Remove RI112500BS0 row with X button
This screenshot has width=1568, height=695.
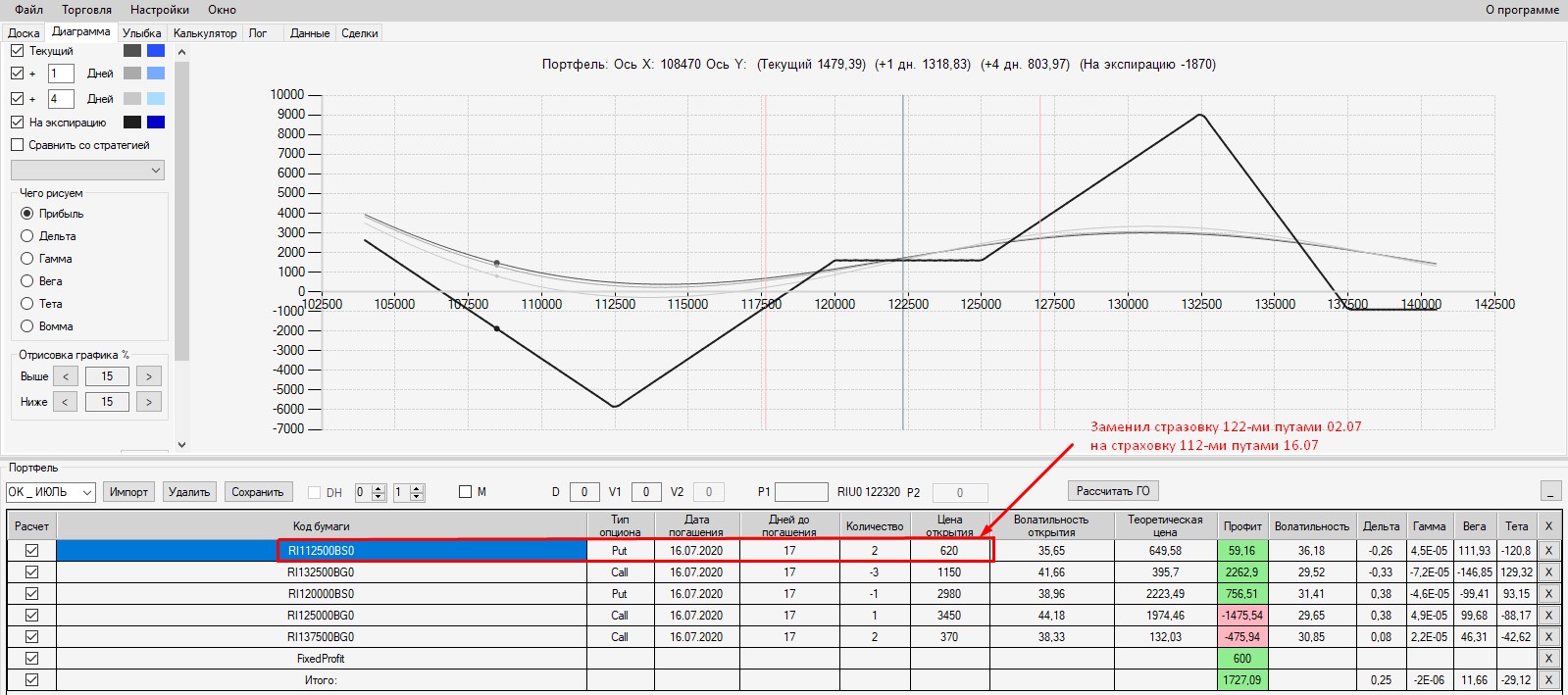[x=1548, y=551]
